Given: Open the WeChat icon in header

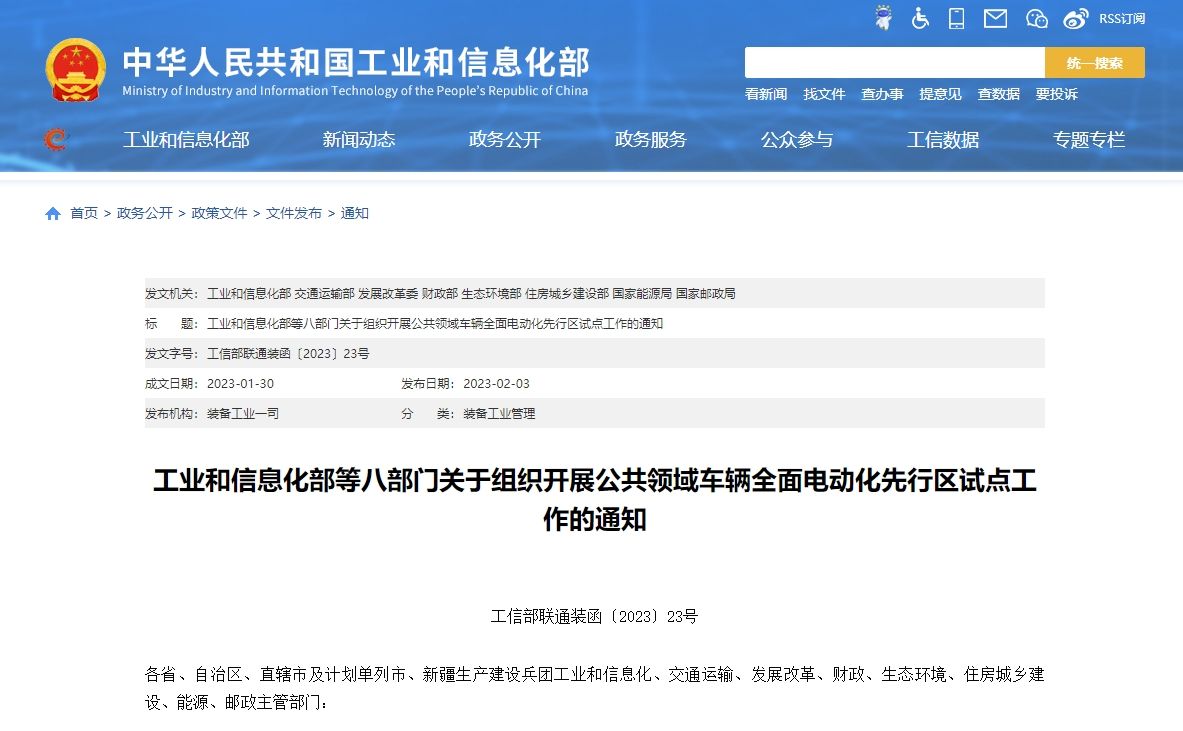Looking at the screenshot, I should coord(1037,18).
